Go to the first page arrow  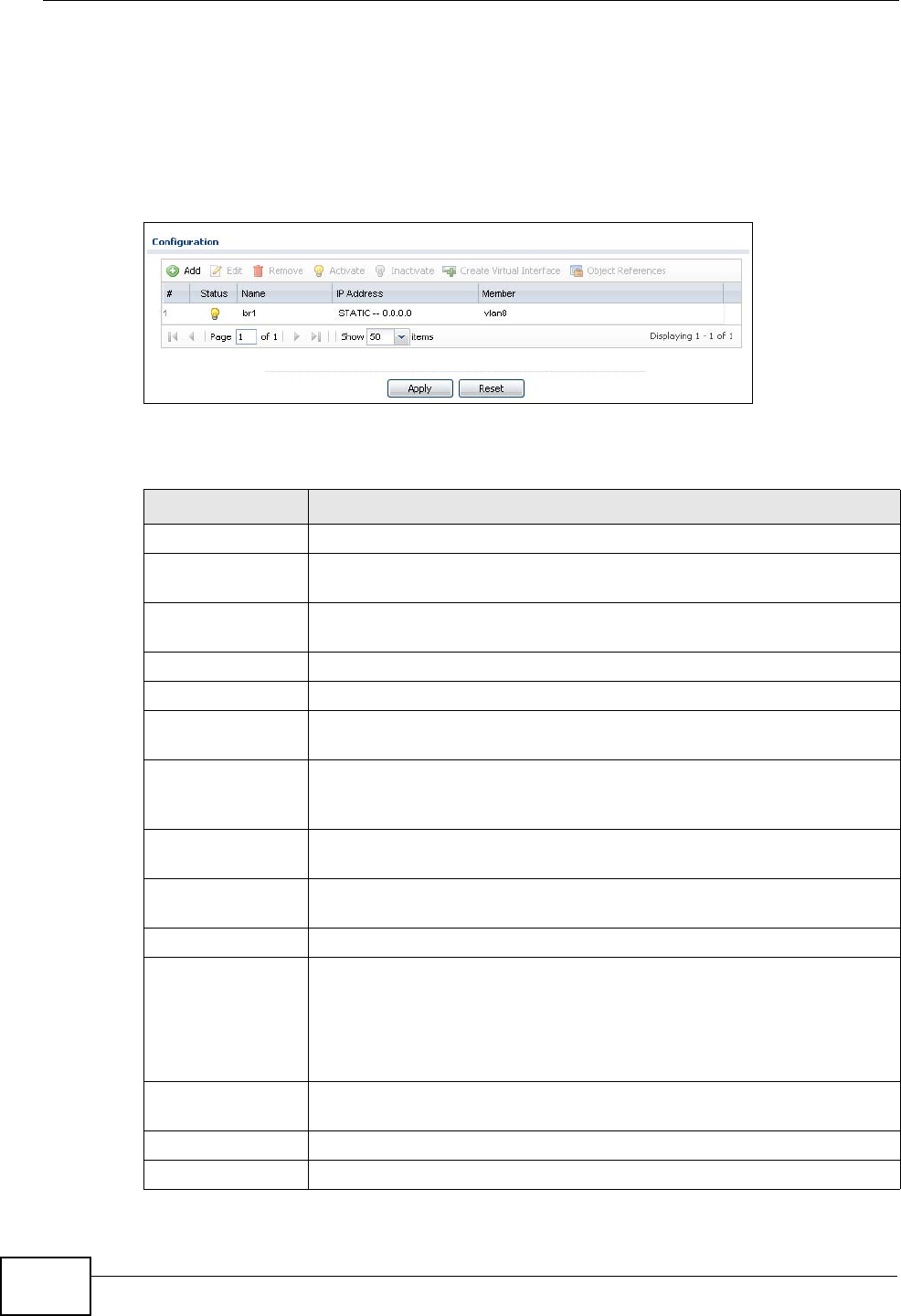(173, 337)
